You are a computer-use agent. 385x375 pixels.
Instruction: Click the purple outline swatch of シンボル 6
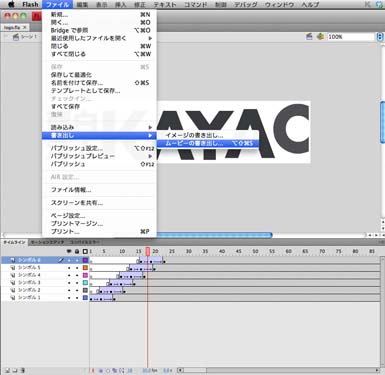(x=85, y=260)
